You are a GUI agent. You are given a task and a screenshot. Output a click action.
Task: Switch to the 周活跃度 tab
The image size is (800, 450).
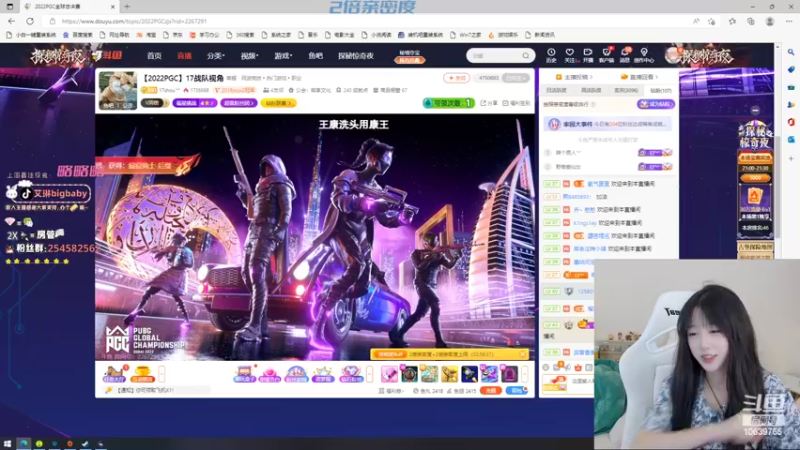tap(591, 90)
